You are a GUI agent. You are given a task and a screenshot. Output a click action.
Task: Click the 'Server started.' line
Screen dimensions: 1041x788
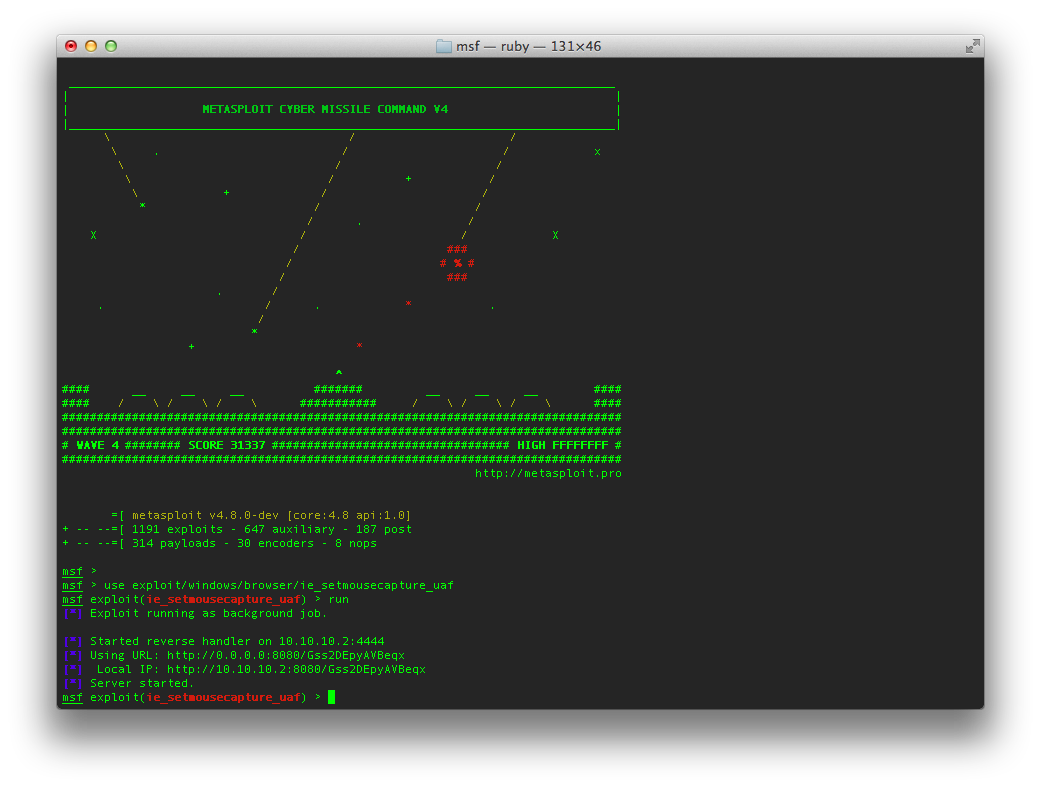(142, 683)
